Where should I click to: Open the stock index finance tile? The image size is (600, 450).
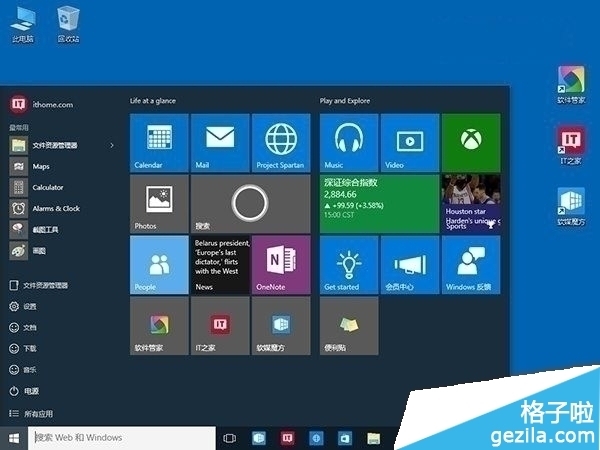[380, 204]
